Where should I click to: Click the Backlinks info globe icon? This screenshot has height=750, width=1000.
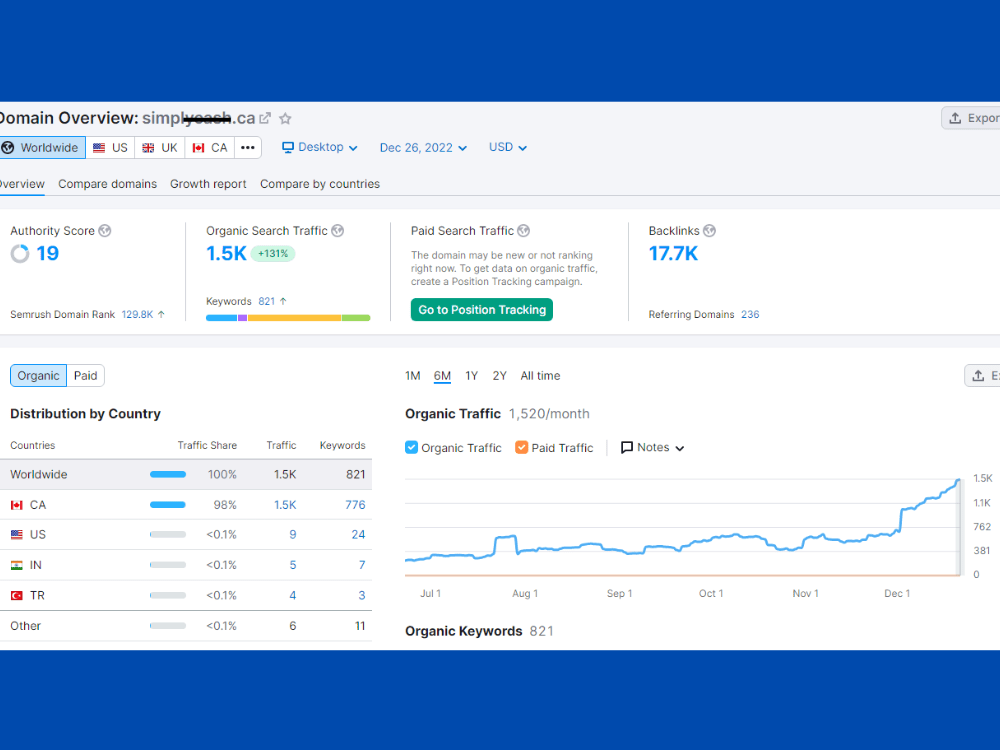tap(709, 231)
